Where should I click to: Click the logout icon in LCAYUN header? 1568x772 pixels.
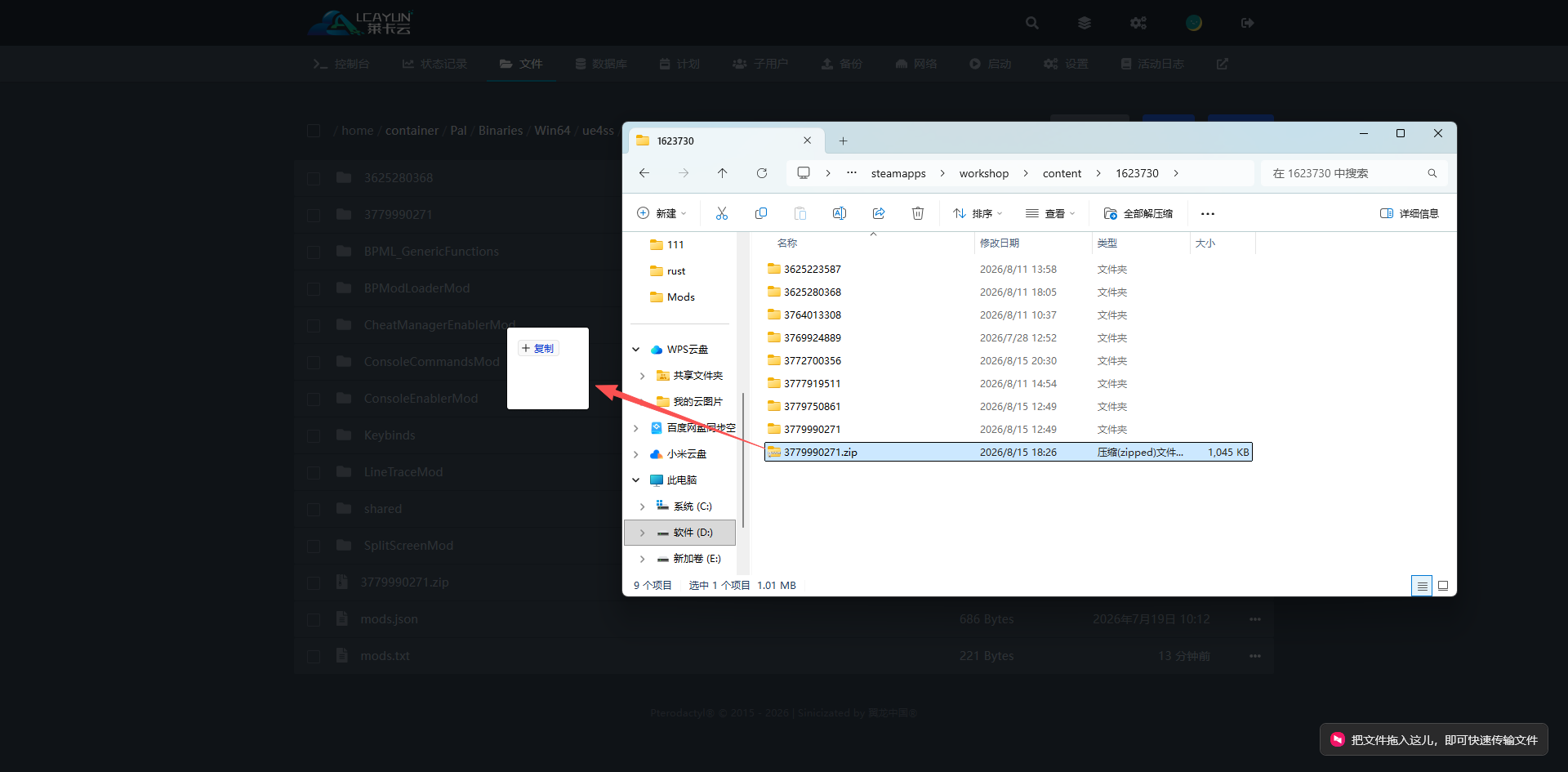point(1247,23)
